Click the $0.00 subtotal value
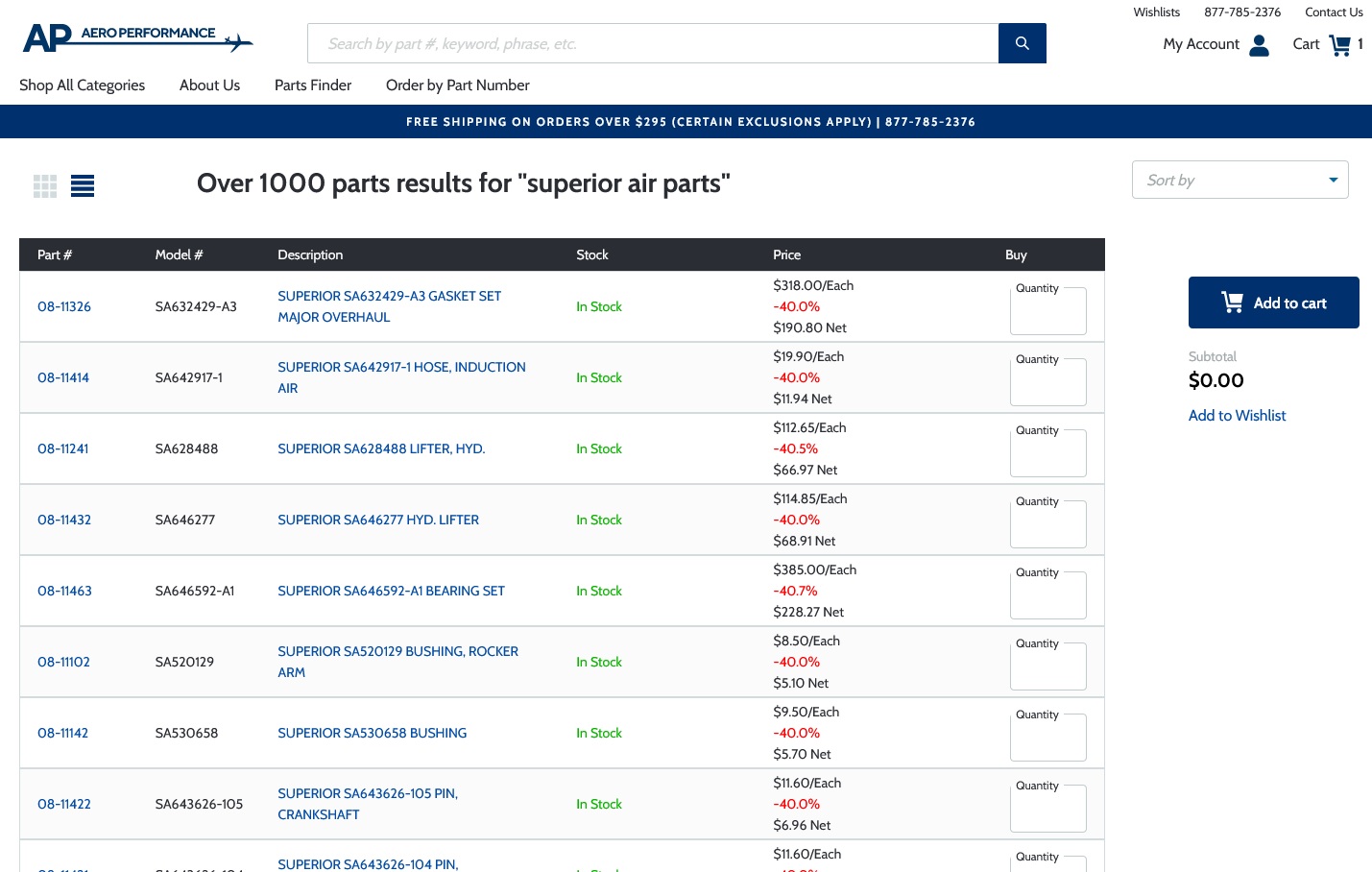This screenshot has height=872, width=1372. pos(1216,380)
